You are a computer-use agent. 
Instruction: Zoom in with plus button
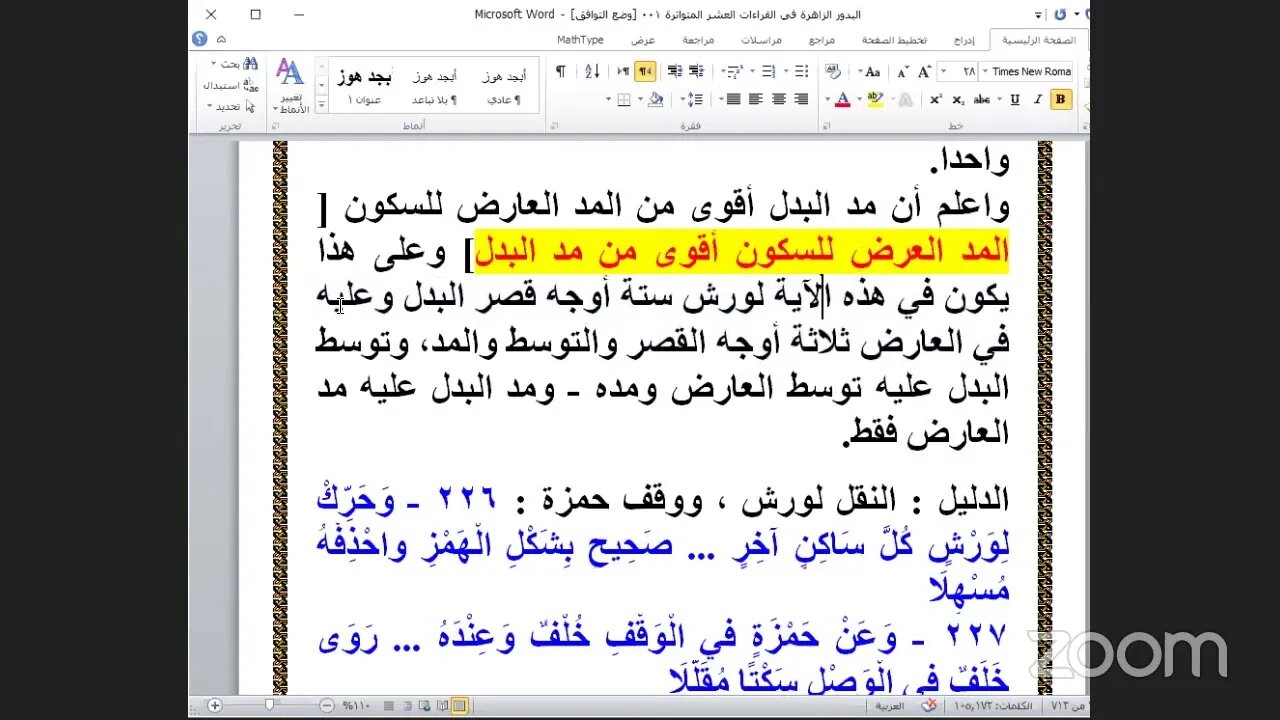click(215, 705)
